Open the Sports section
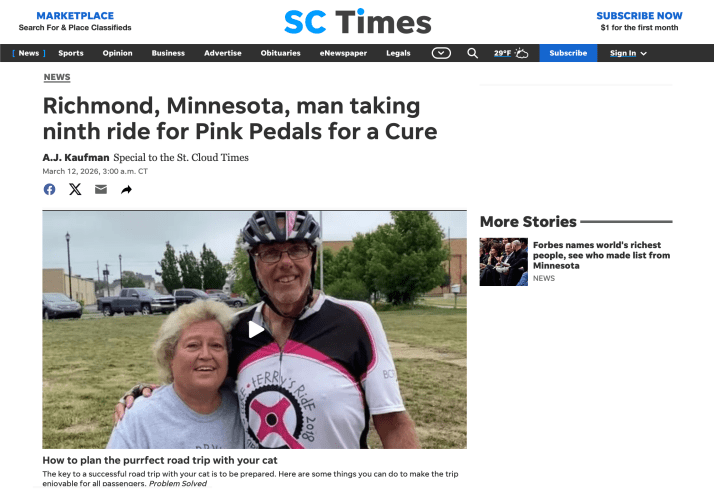 pos(71,53)
